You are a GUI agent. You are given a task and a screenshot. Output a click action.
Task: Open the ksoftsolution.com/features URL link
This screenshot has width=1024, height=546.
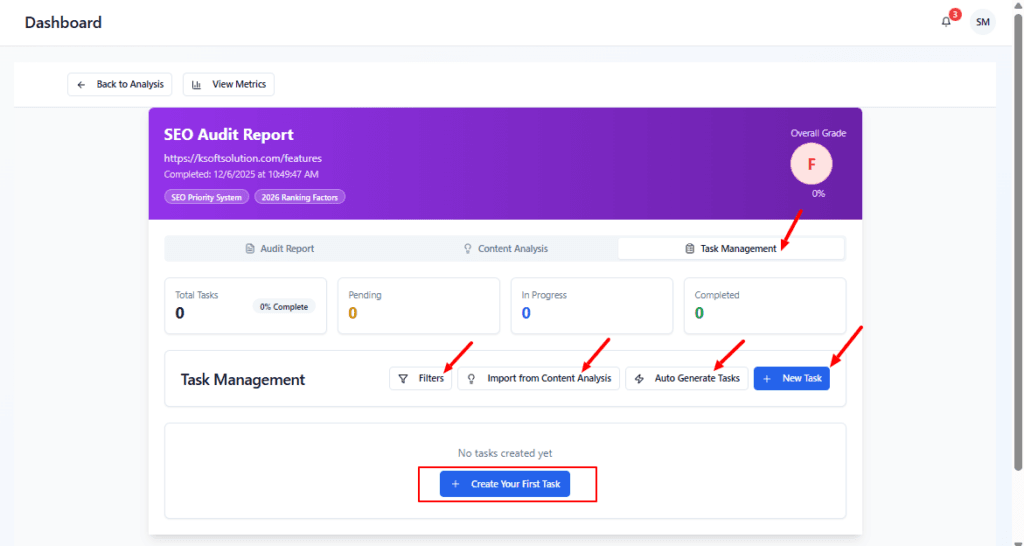242,158
